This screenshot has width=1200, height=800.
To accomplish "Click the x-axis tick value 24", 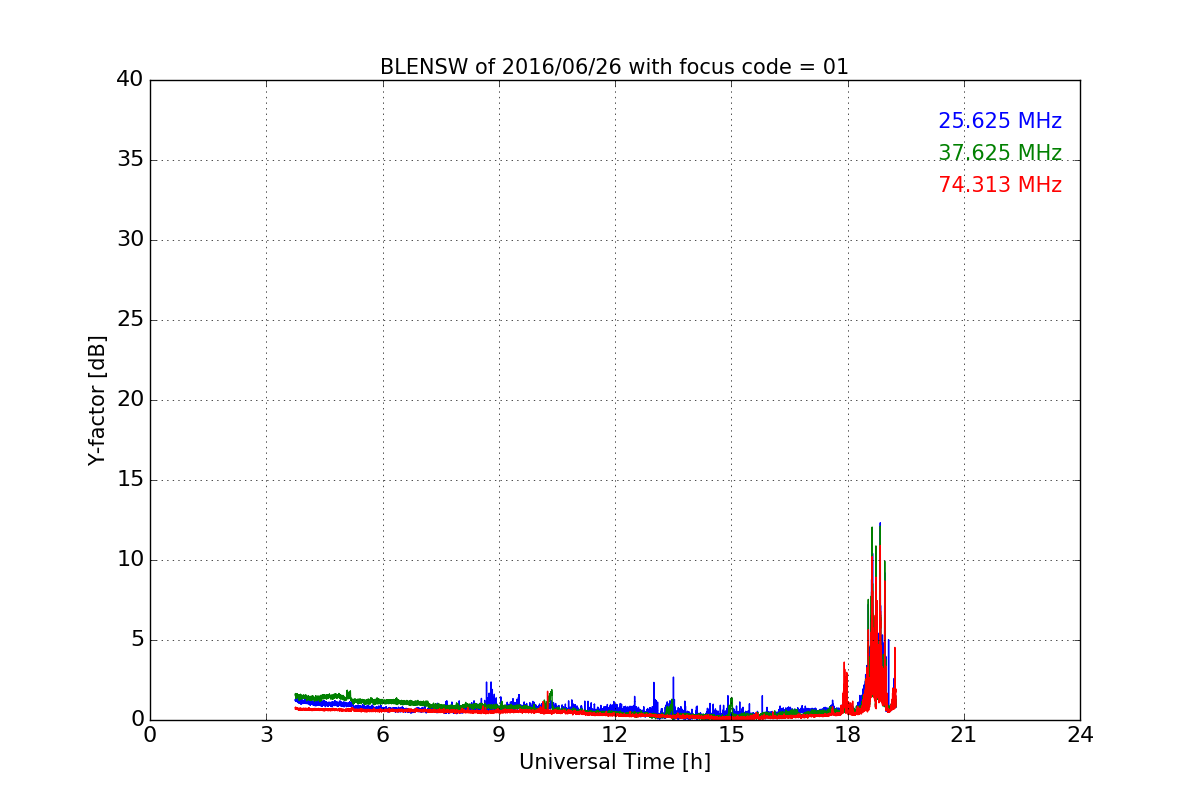I will pyautogui.click(x=1080, y=735).
